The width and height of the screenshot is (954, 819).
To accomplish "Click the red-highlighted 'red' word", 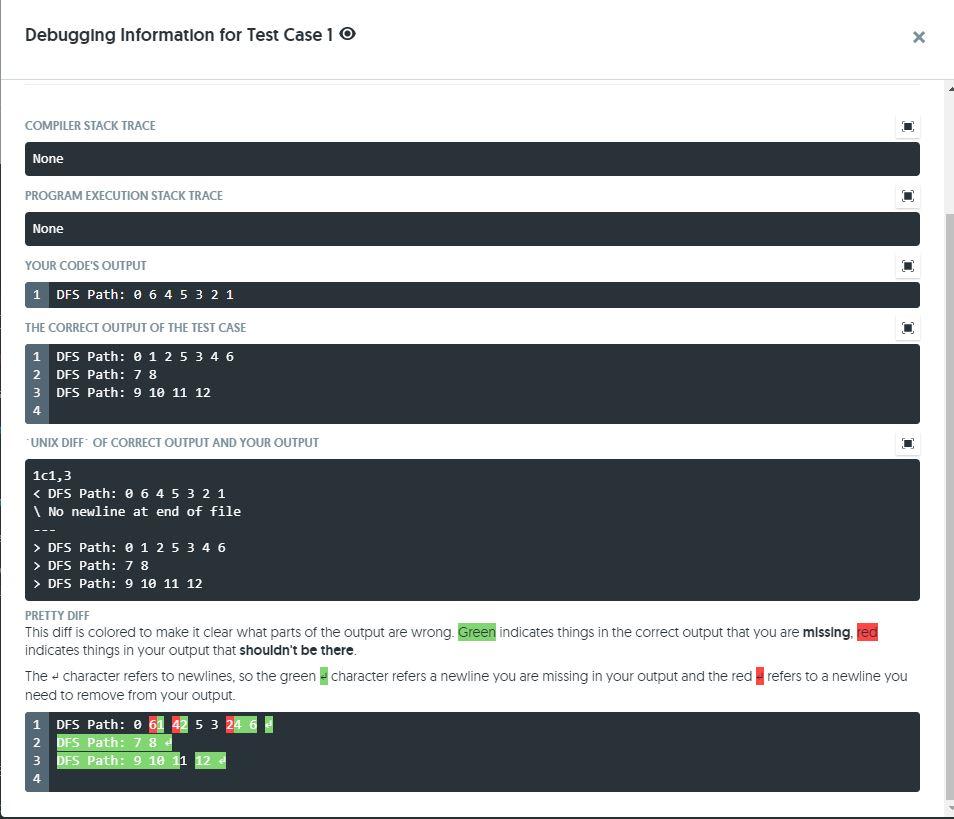I will [867, 632].
